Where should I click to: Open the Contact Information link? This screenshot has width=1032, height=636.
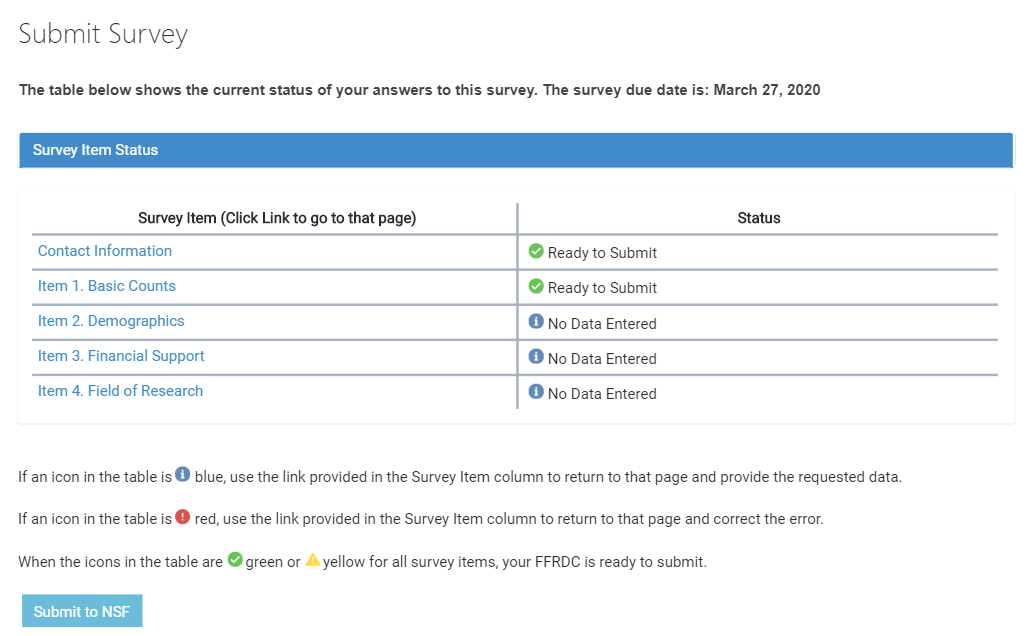105,251
